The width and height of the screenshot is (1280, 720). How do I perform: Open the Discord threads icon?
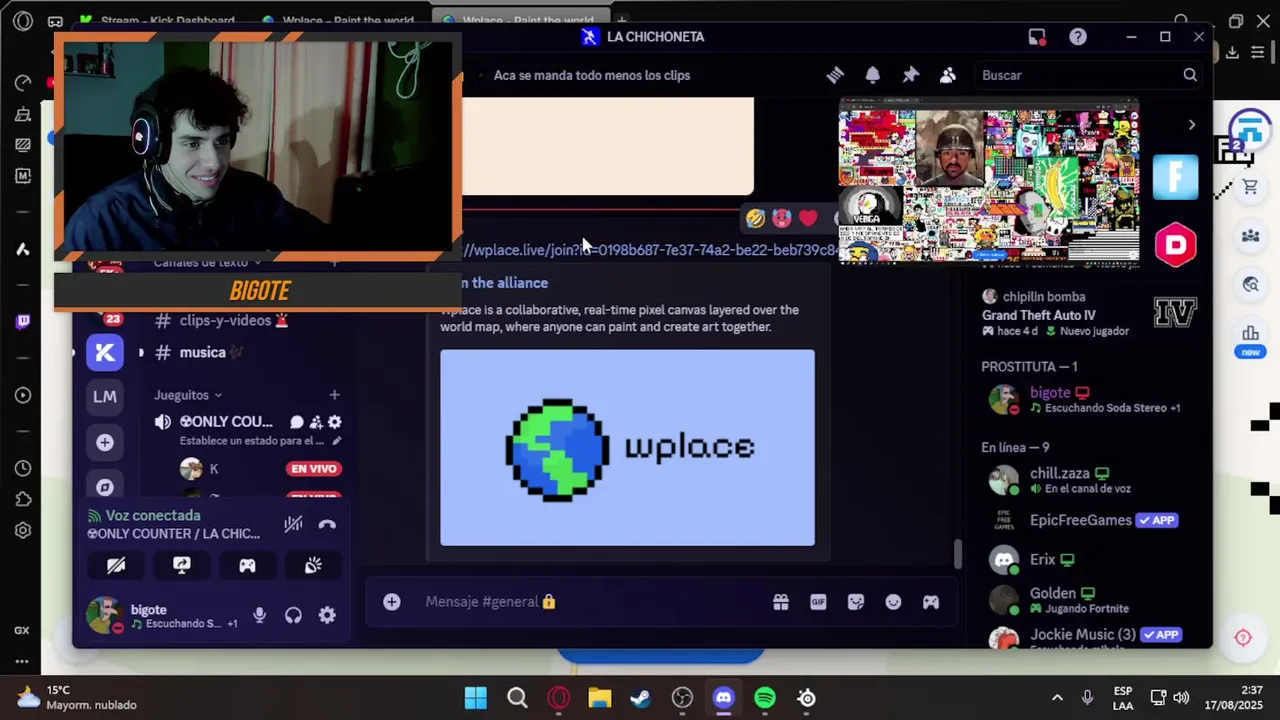(835, 75)
